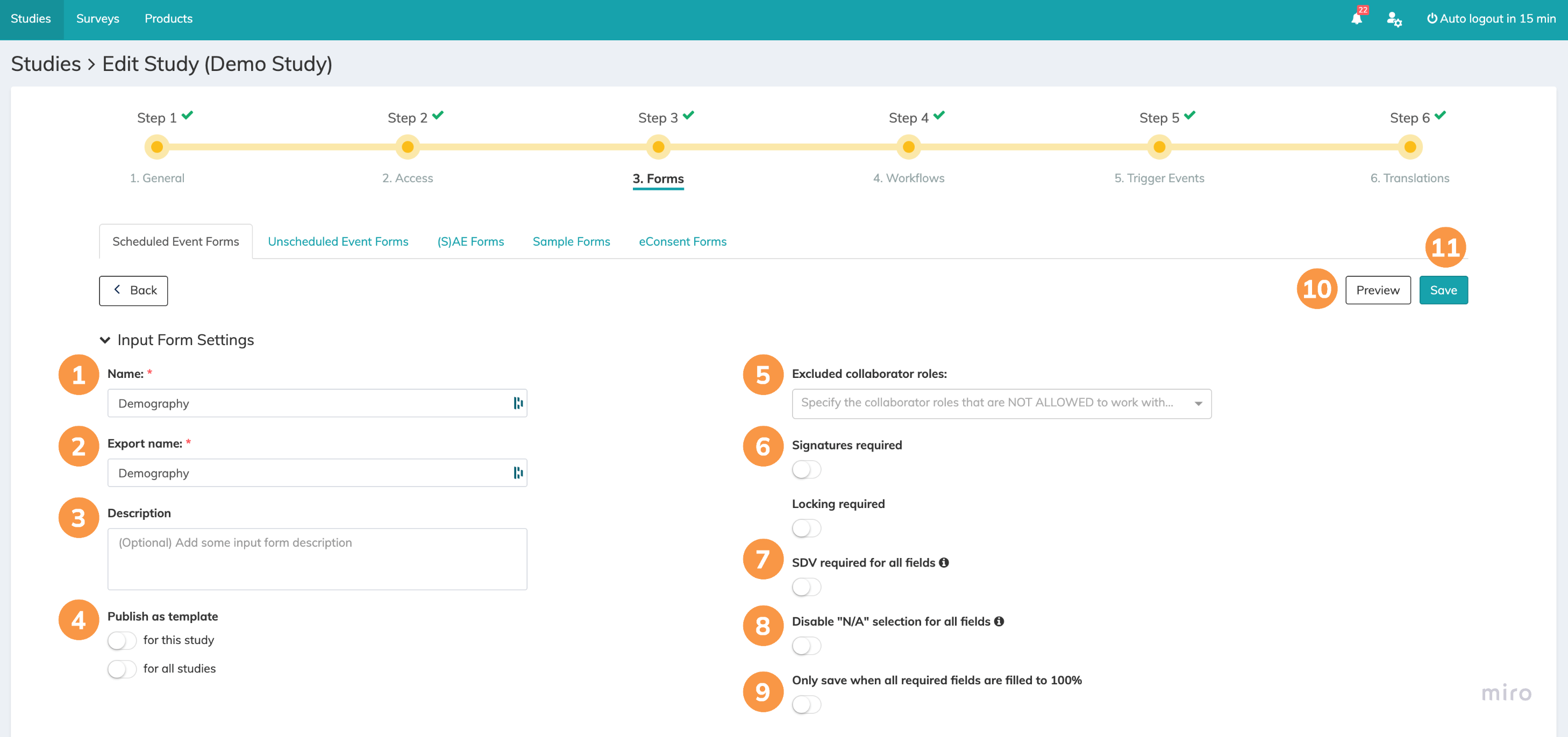Collapse the Input Form Settings section
The image size is (1568, 737).
click(x=105, y=340)
